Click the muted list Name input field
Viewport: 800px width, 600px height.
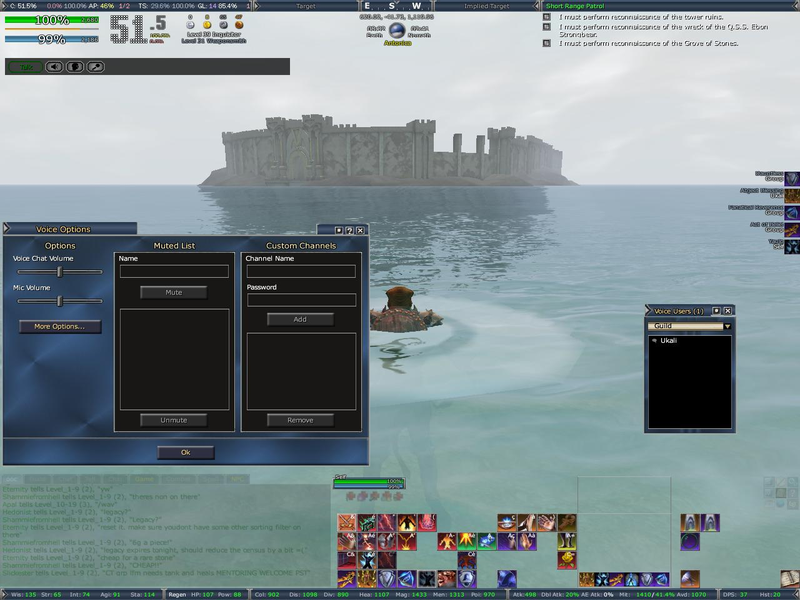pyautogui.click(x=174, y=272)
